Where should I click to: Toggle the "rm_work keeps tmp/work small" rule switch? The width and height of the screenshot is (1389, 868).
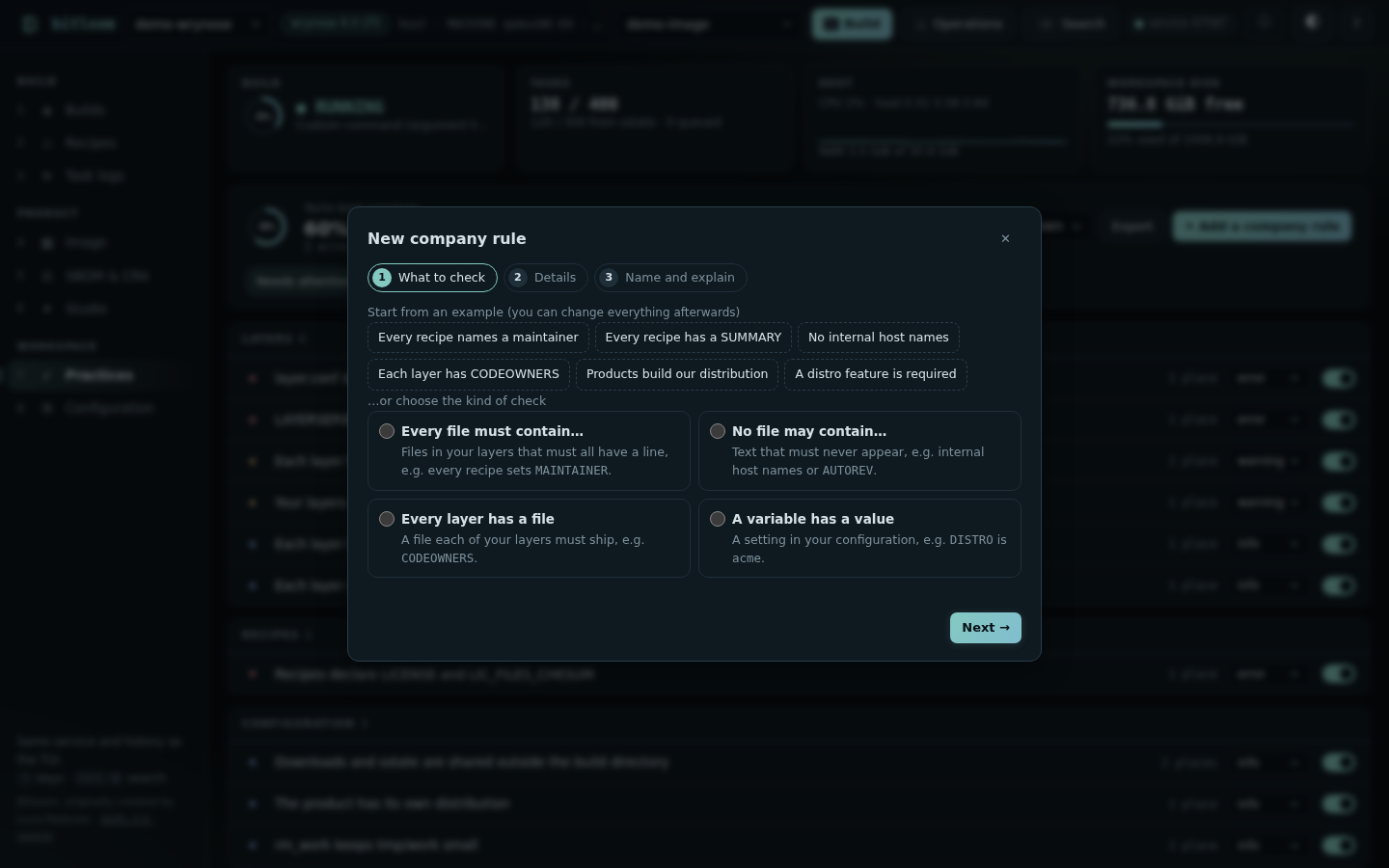pyautogui.click(x=1339, y=846)
